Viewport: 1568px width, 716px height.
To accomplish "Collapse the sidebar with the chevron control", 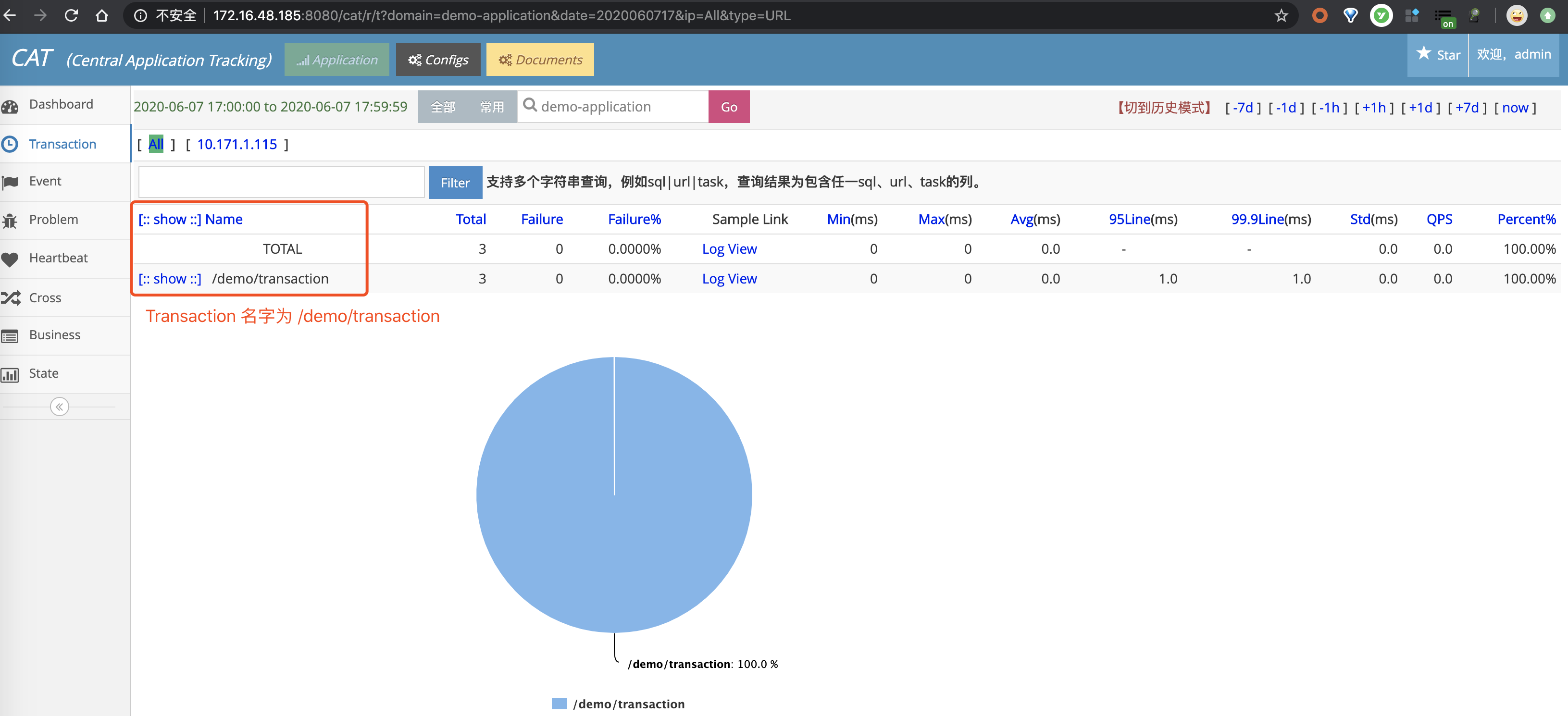I will [x=59, y=407].
